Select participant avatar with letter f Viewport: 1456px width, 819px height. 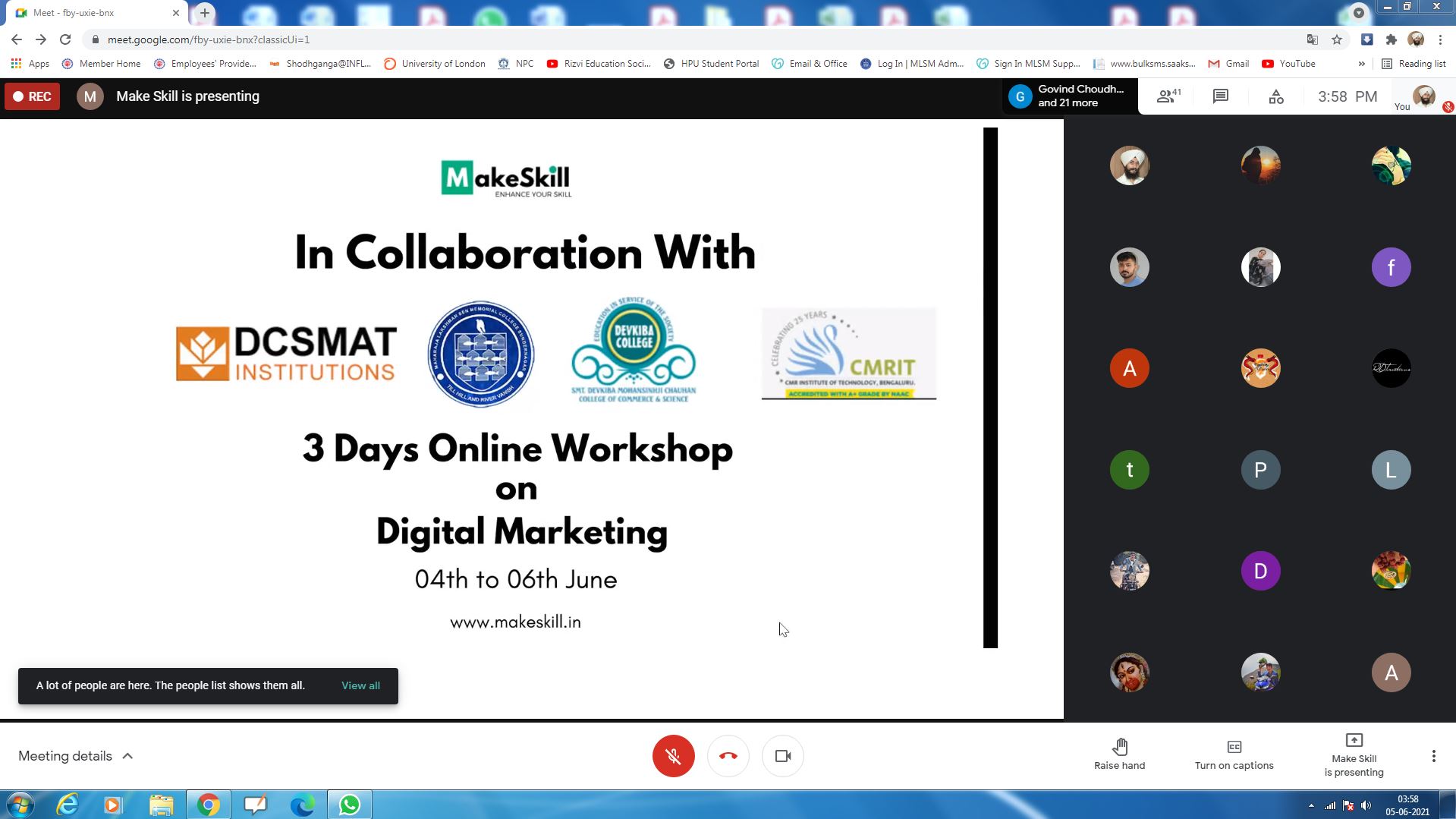pos(1391,267)
